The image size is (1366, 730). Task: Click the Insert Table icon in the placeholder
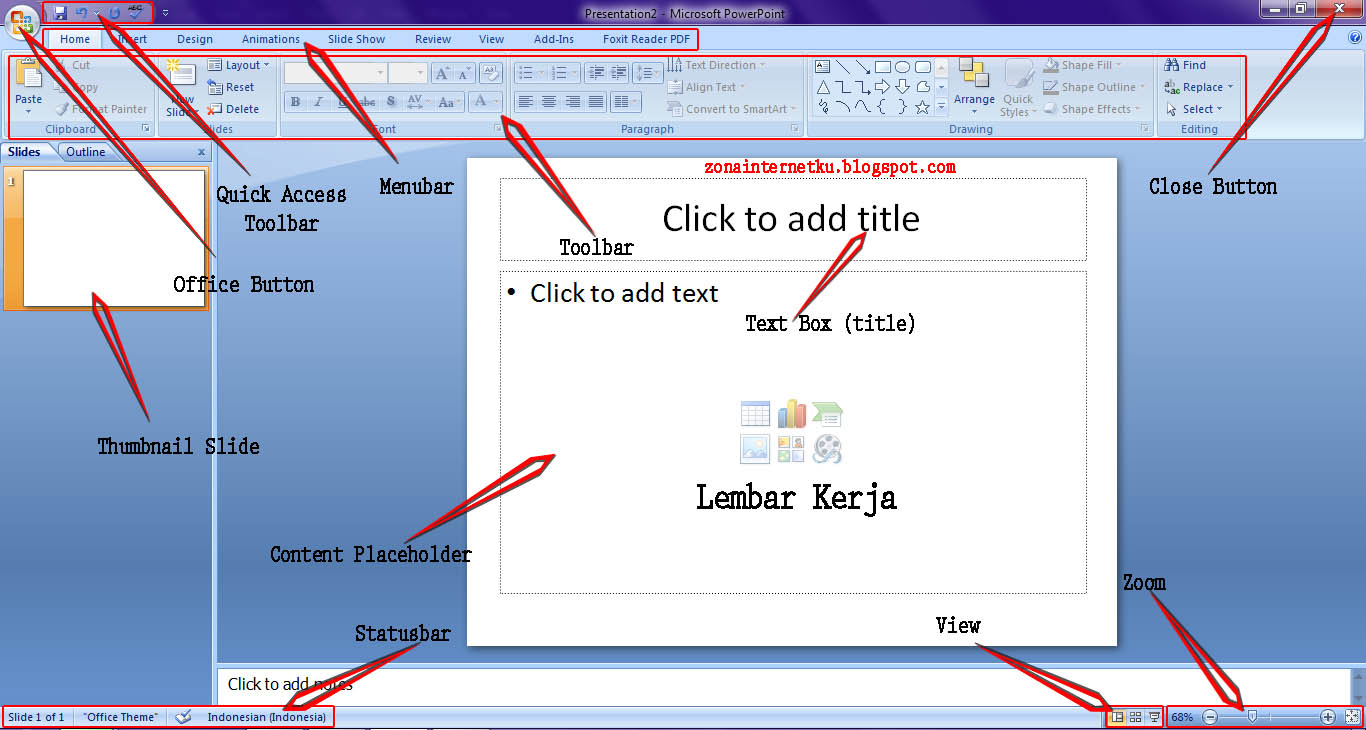[755, 413]
